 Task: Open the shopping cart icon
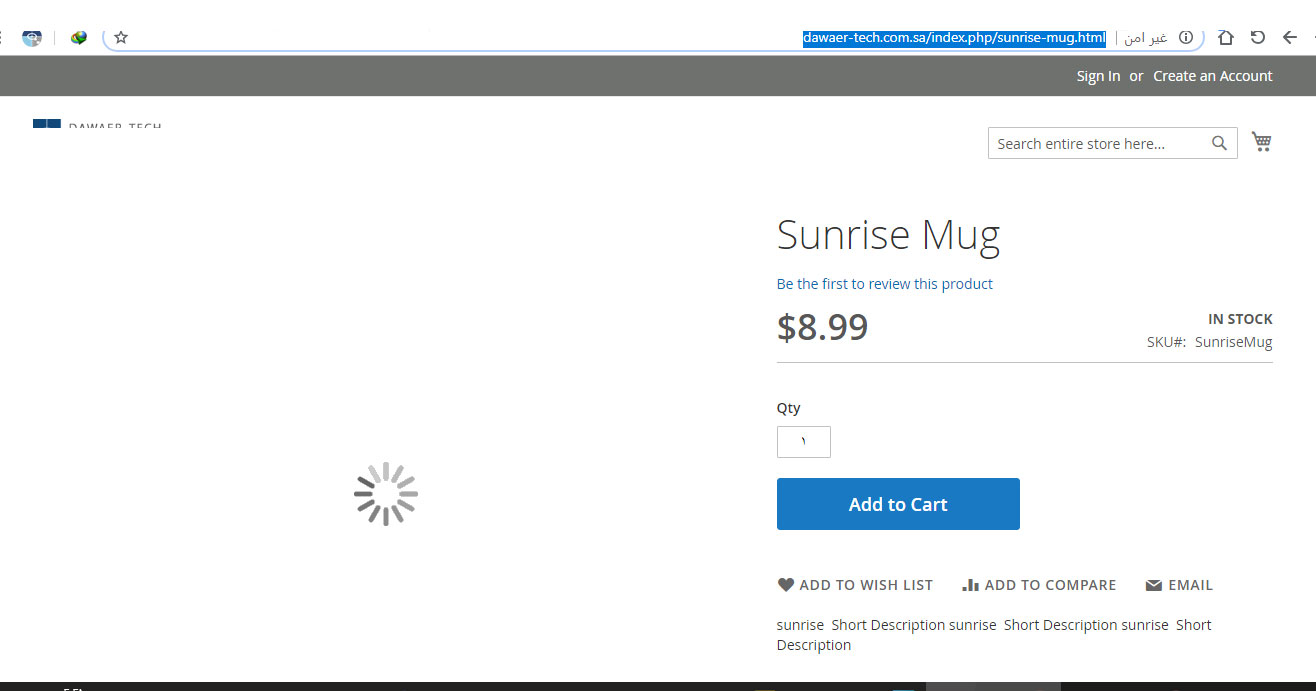[1261, 143]
